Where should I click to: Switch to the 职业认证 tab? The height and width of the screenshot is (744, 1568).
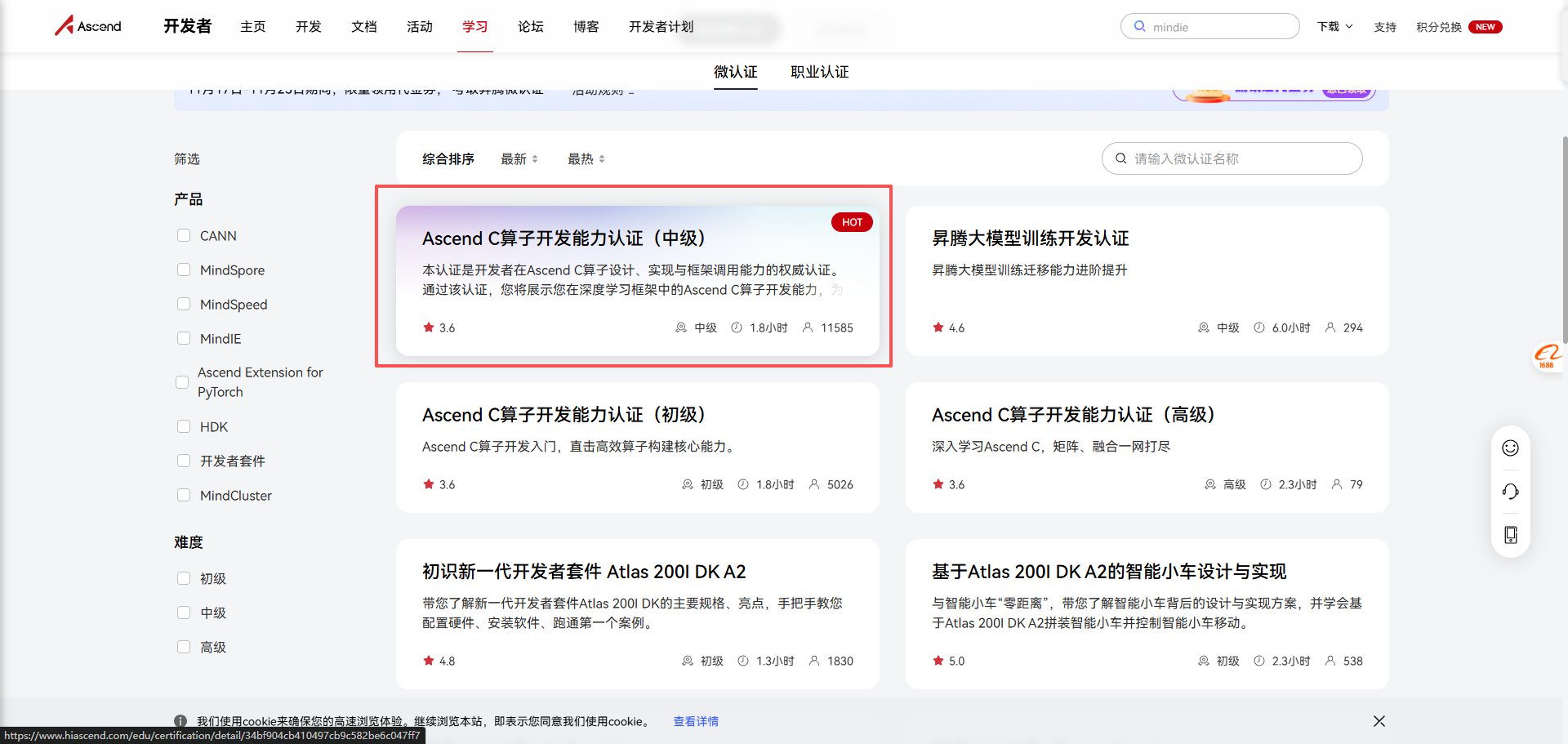click(820, 72)
